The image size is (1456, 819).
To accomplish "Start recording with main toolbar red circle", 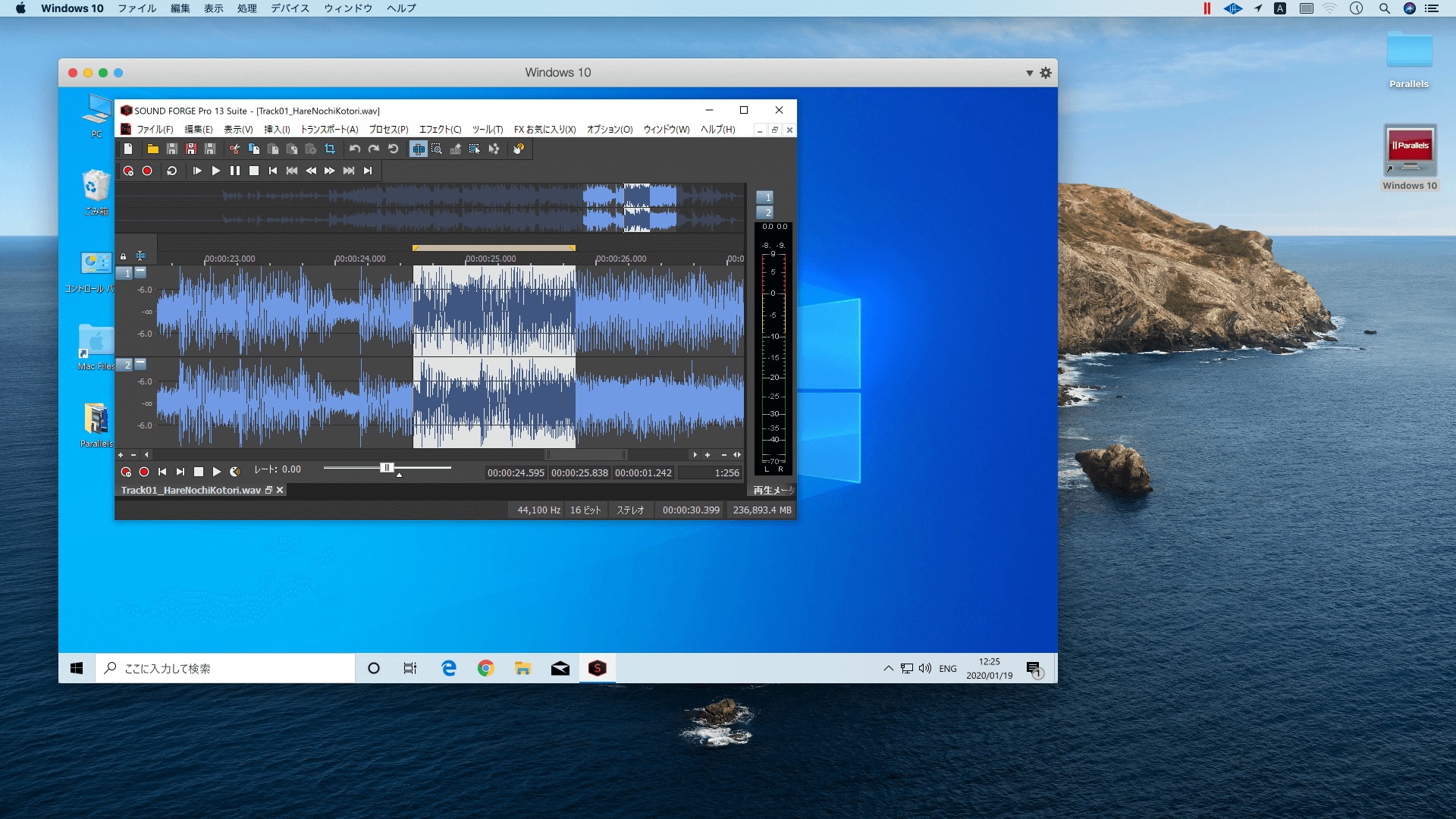I will 147,171.
